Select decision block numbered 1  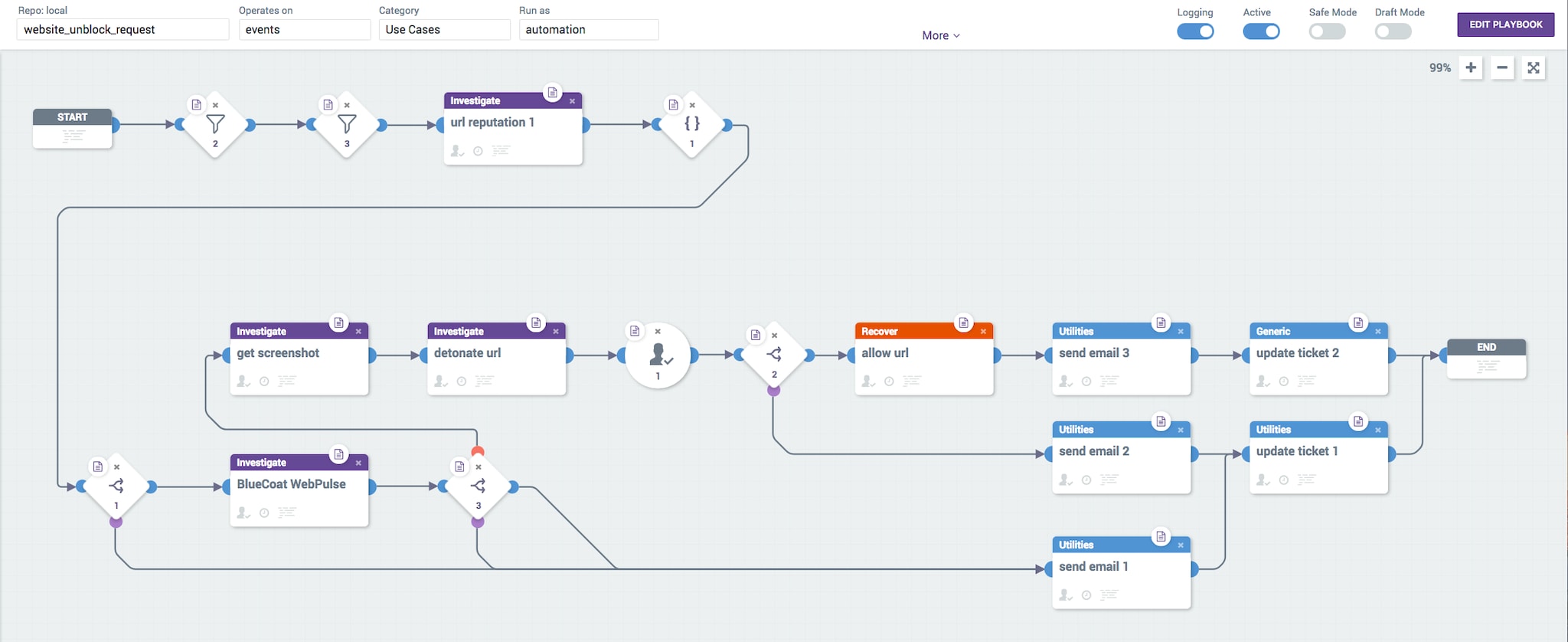116,486
